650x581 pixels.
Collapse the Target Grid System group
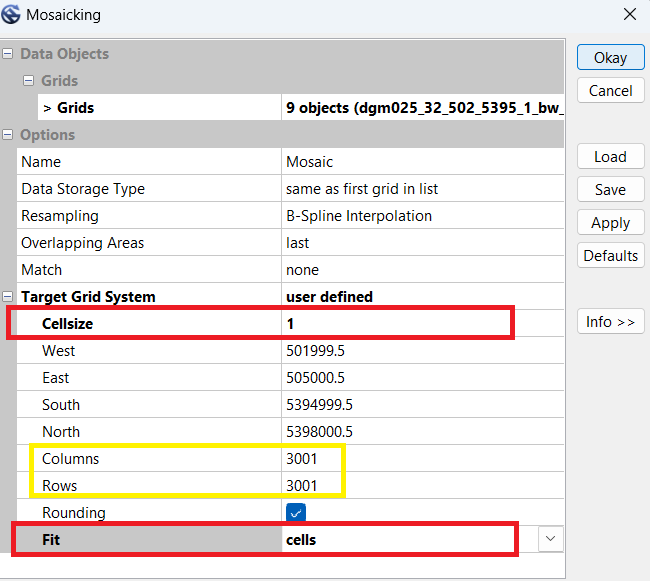point(8,297)
